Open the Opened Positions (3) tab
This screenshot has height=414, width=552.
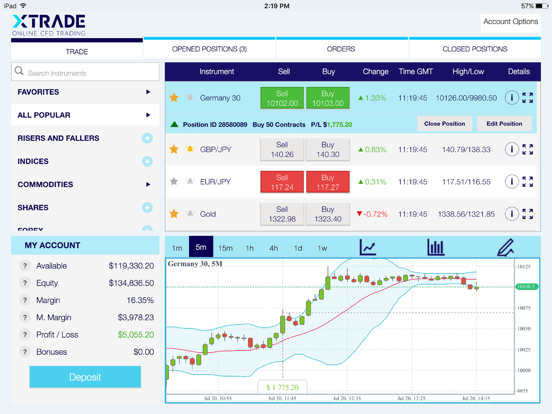pyautogui.click(x=209, y=49)
